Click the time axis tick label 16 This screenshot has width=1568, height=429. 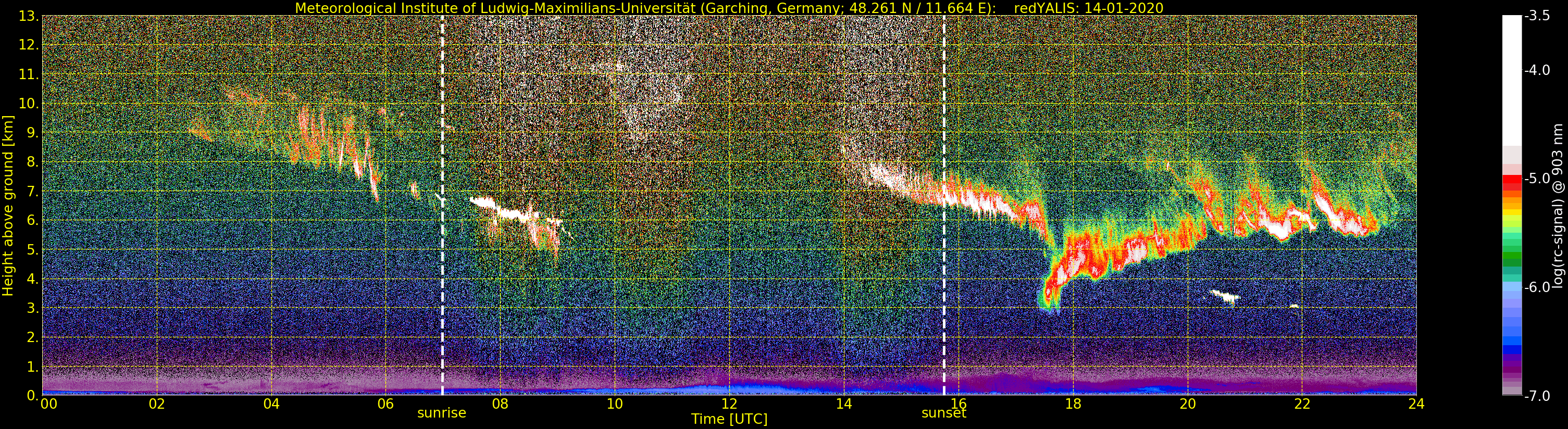tap(958, 404)
